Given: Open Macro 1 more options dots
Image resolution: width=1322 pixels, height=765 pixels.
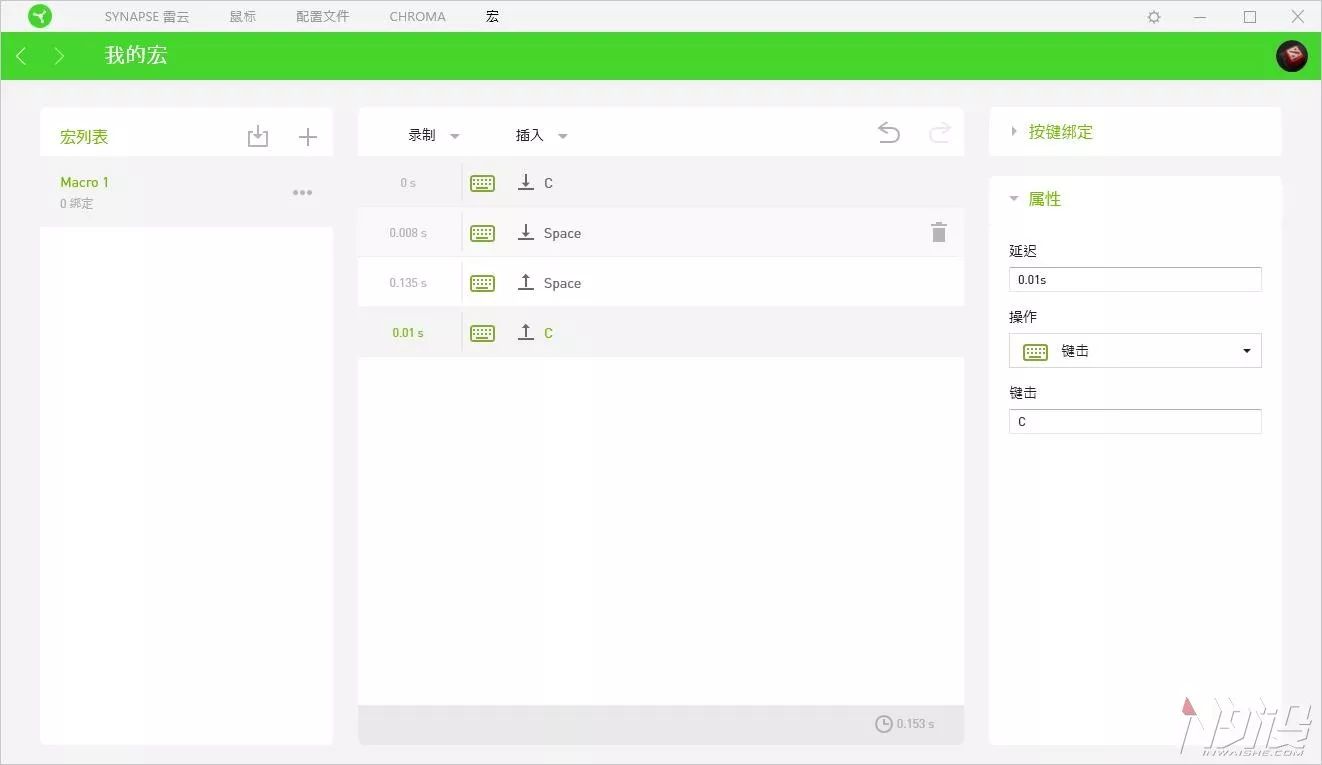Looking at the screenshot, I should tap(302, 193).
